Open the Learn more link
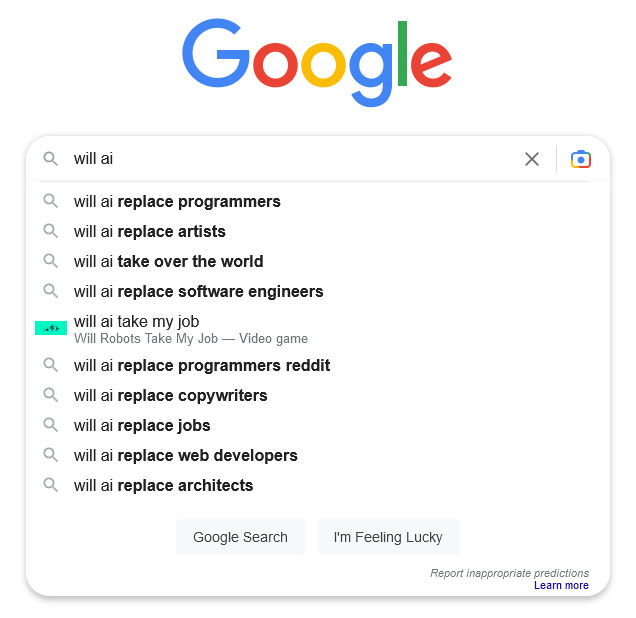636x618 pixels. (561, 585)
